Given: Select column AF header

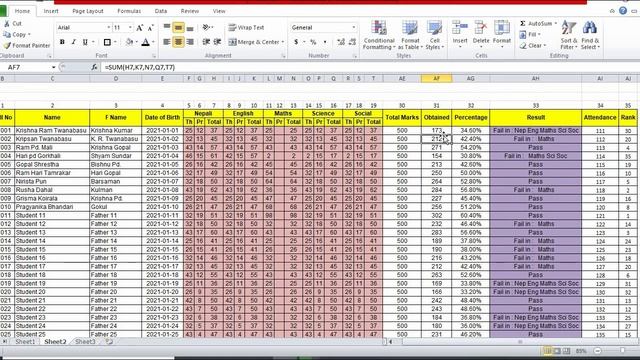Looking at the screenshot, I should (x=436, y=78).
